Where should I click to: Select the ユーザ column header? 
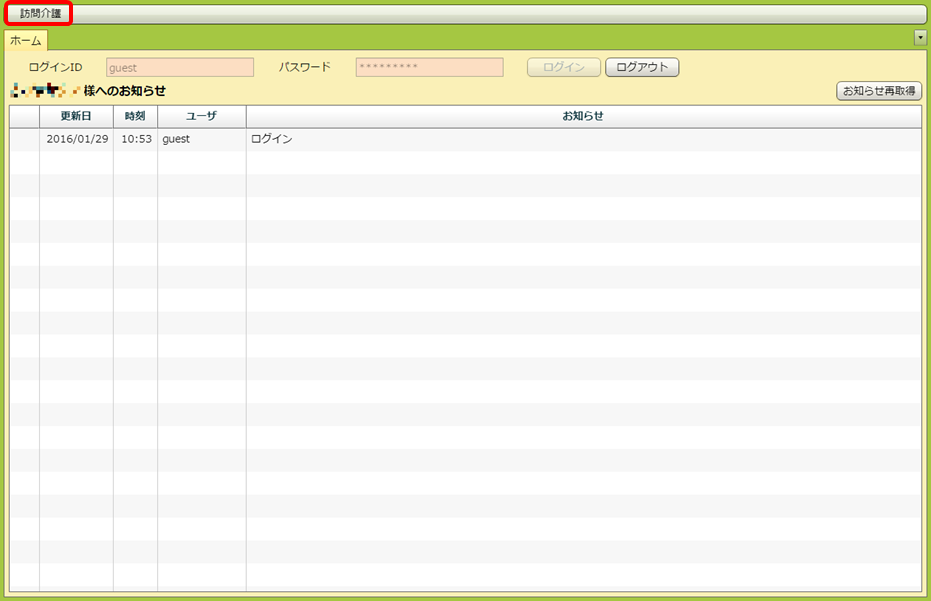[201, 116]
